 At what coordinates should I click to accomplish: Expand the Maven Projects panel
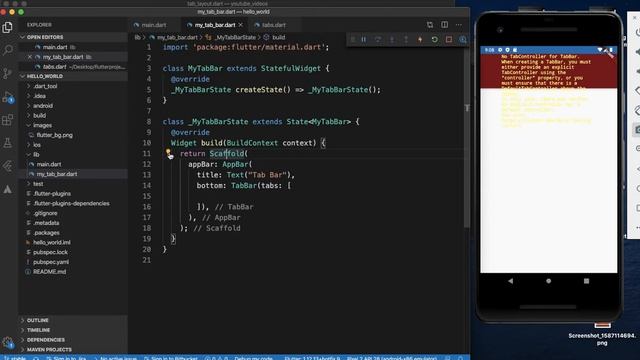pos(73,350)
